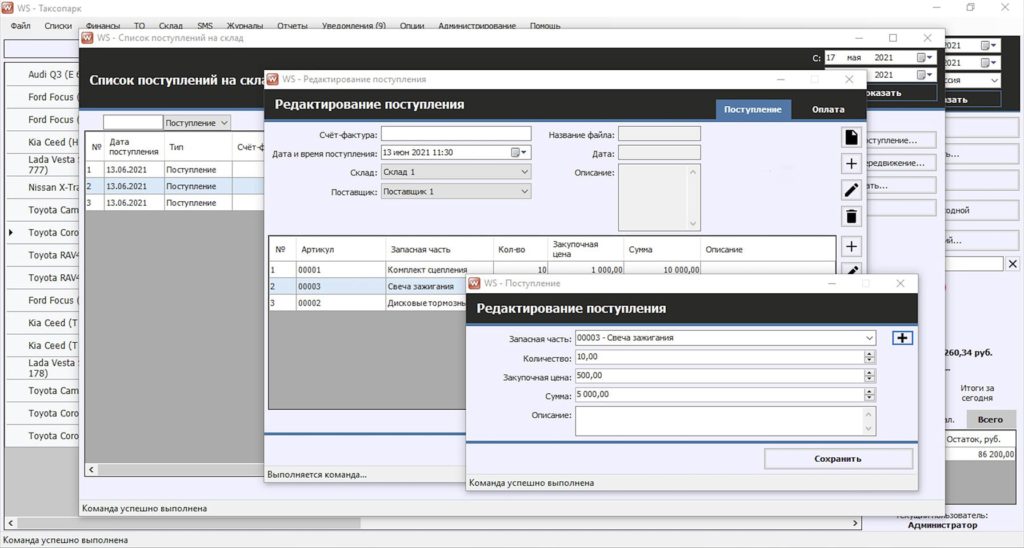This screenshot has height=548, width=1024.
Task: Click the upper plus icon under the document icon
Action: coord(851,163)
